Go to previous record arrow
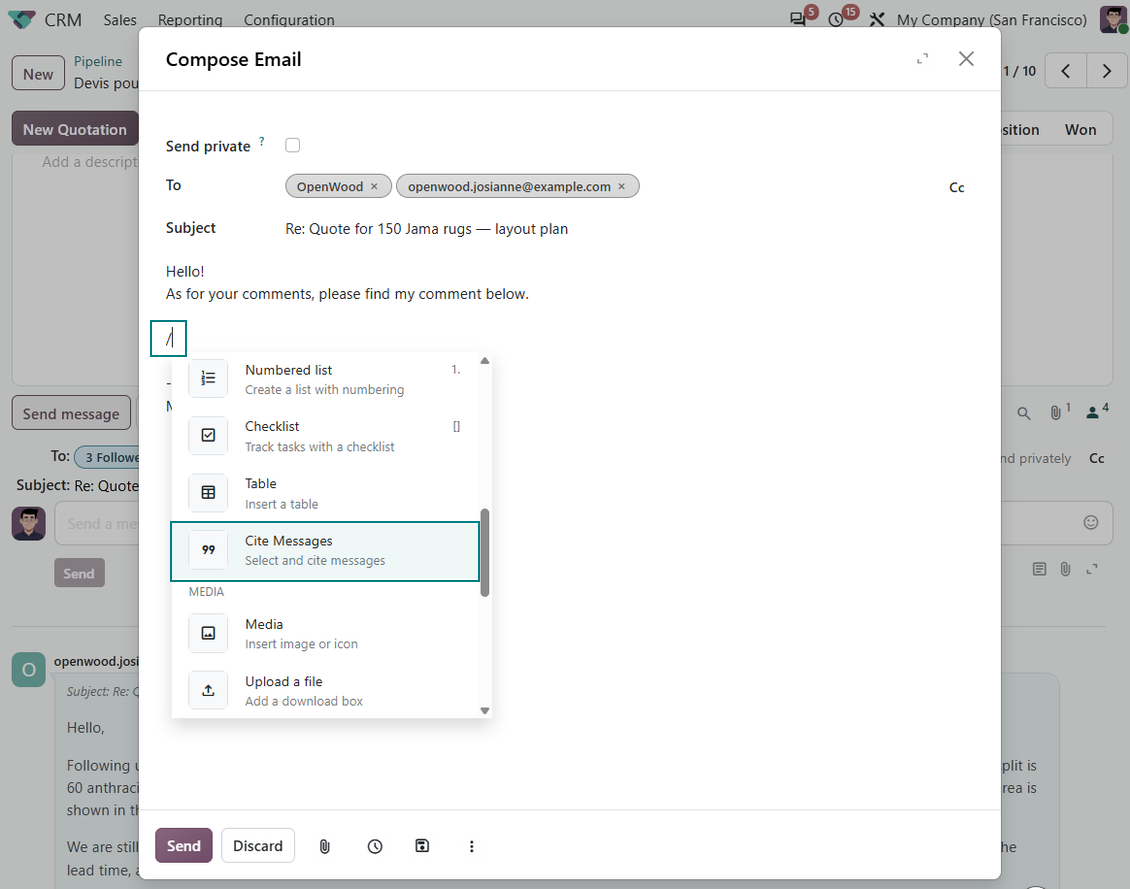1130x889 pixels. [1066, 71]
